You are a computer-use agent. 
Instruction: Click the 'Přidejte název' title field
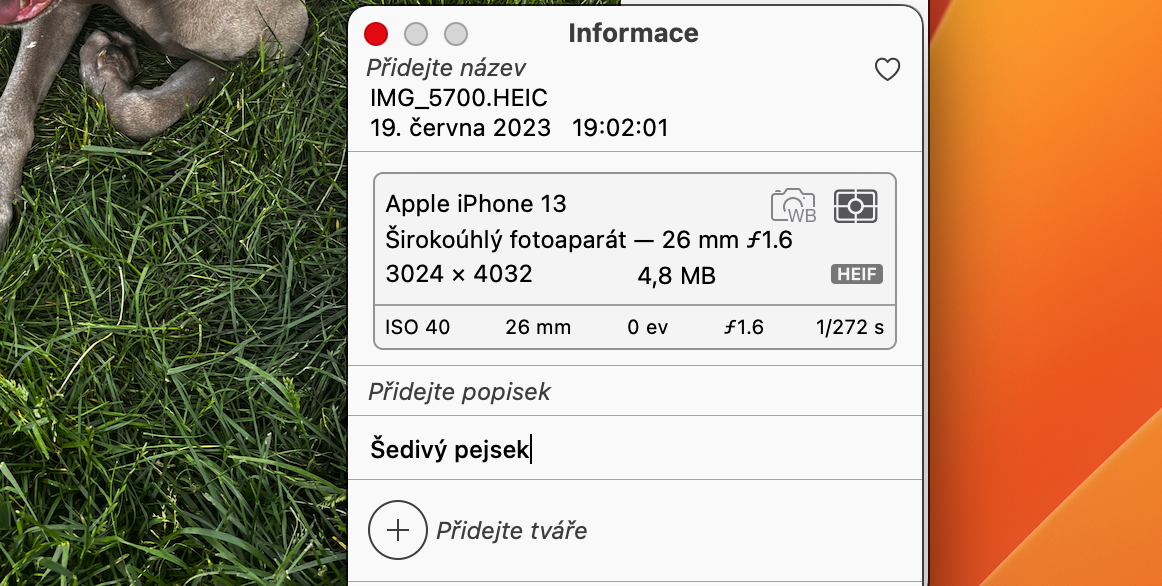[x=446, y=68]
